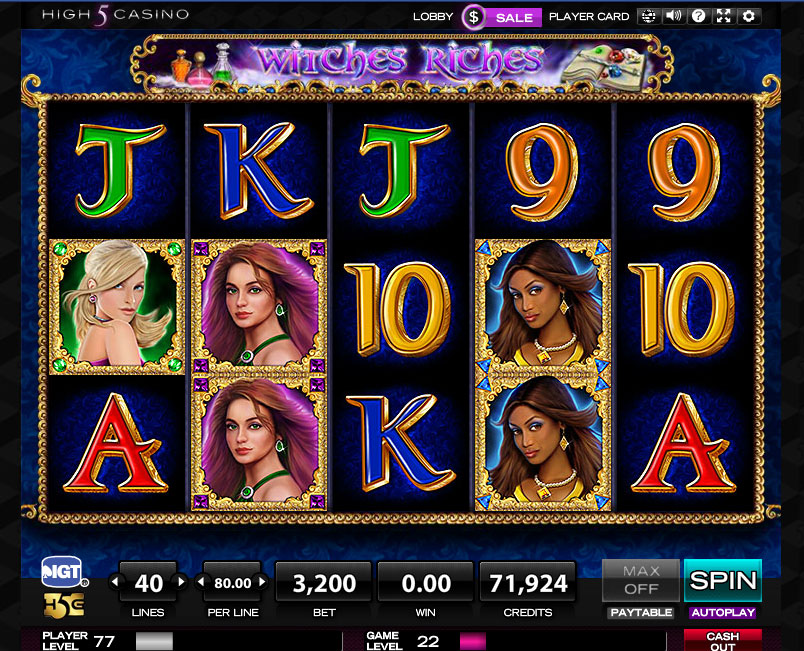
Task: Lower the per line bet amount
Action: pos(201,582)
